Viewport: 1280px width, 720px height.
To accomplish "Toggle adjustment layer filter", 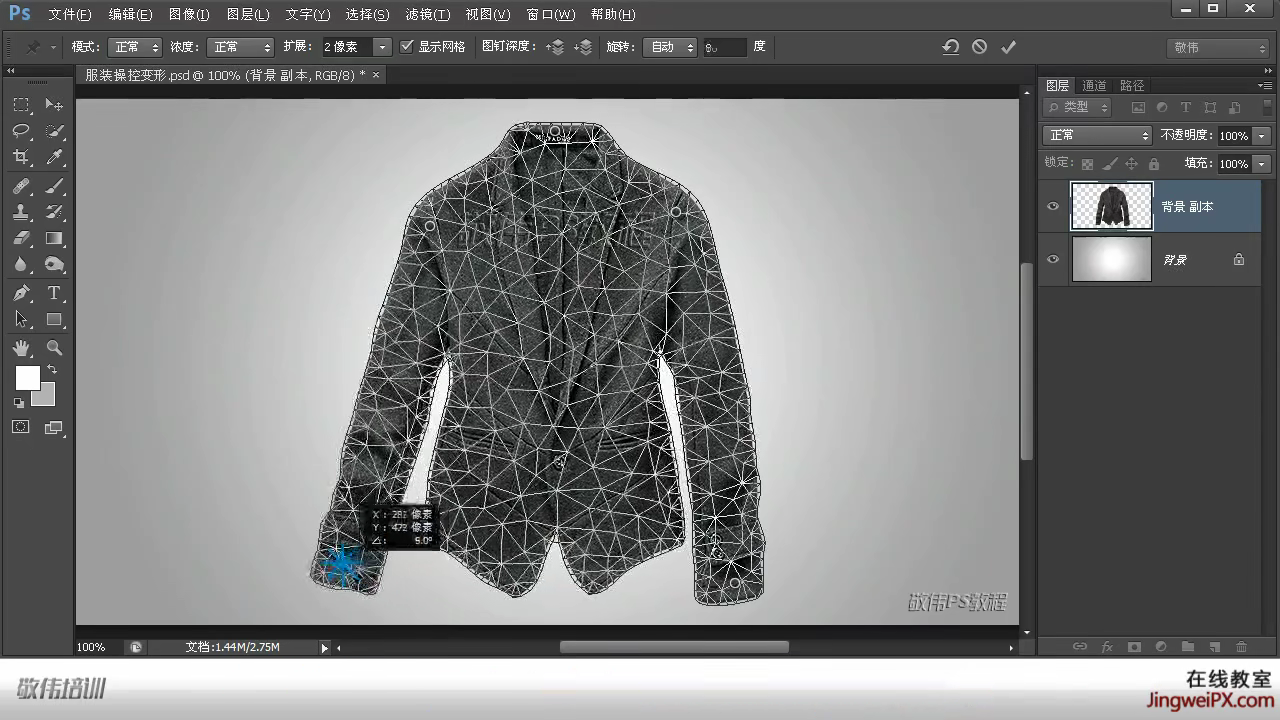I will pyautogui.click(x=1162, y=107).
